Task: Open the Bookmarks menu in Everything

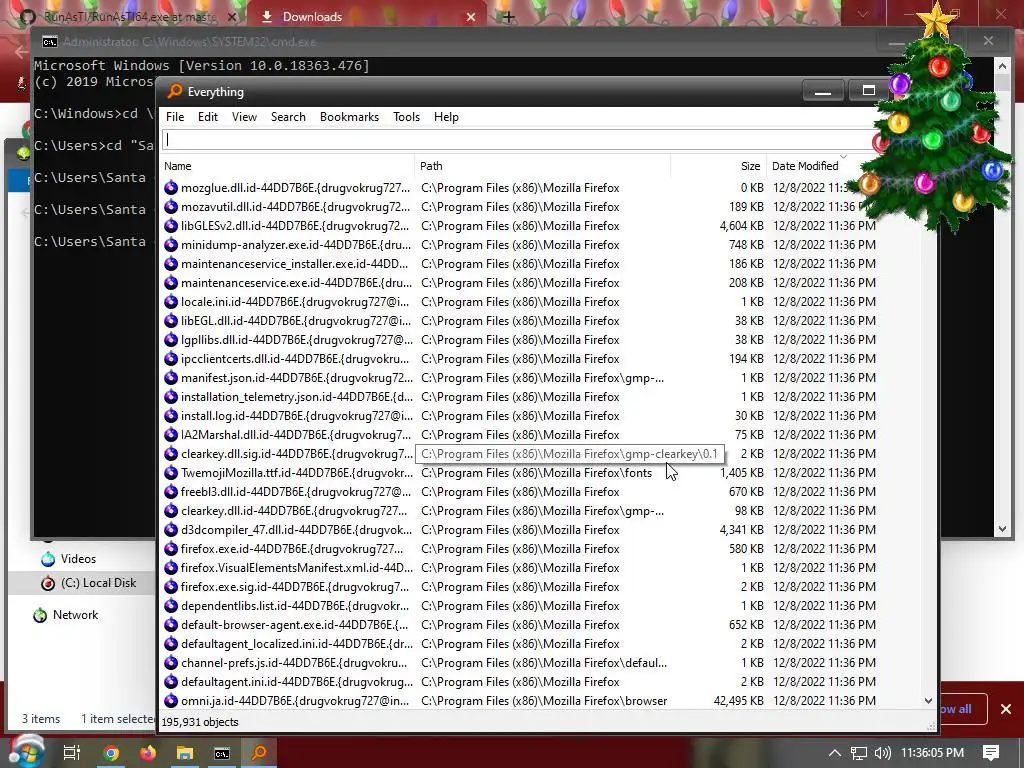Action: (349, 117)
